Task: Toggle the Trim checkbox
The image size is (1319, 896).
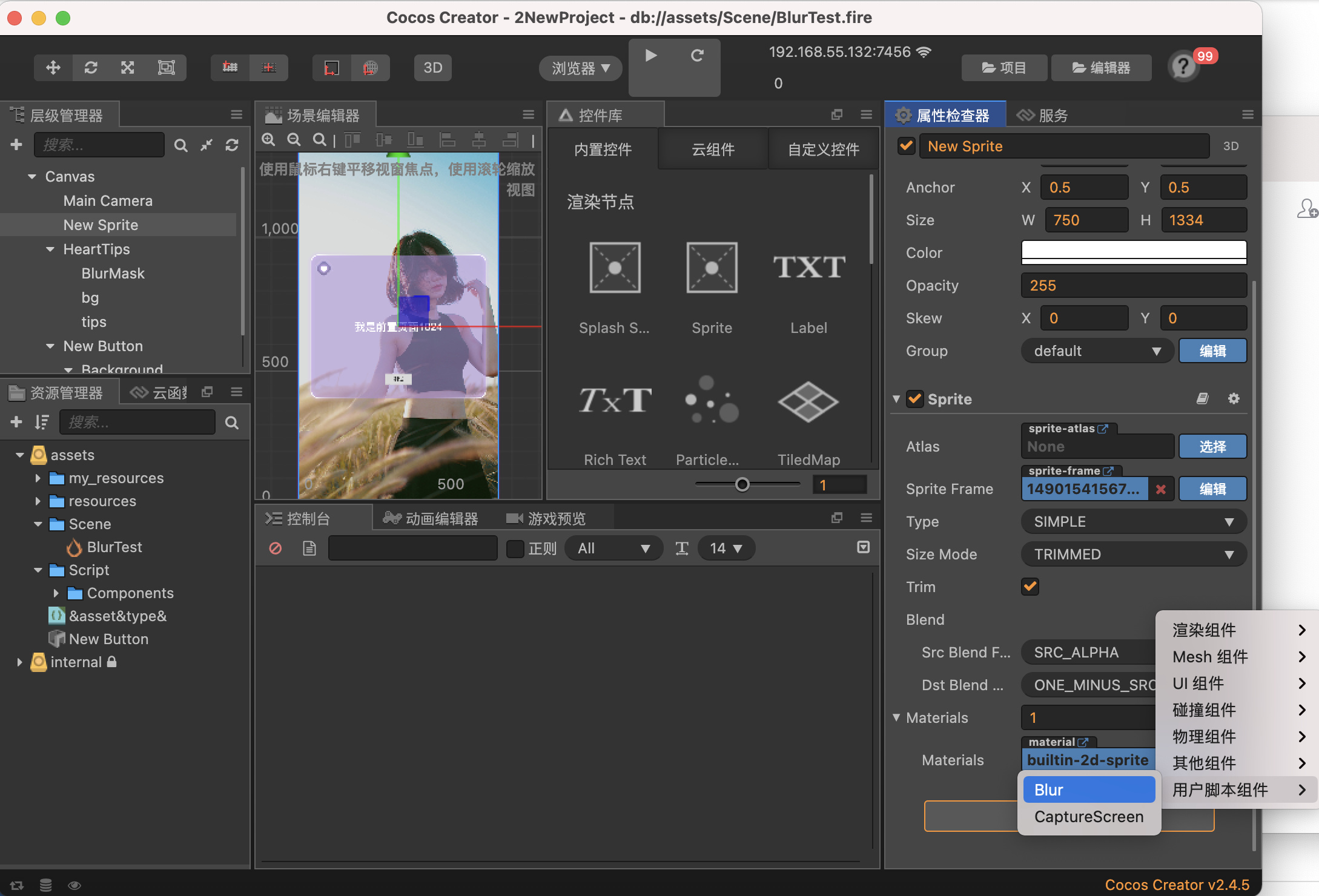Action: [x=1030, y=587]
